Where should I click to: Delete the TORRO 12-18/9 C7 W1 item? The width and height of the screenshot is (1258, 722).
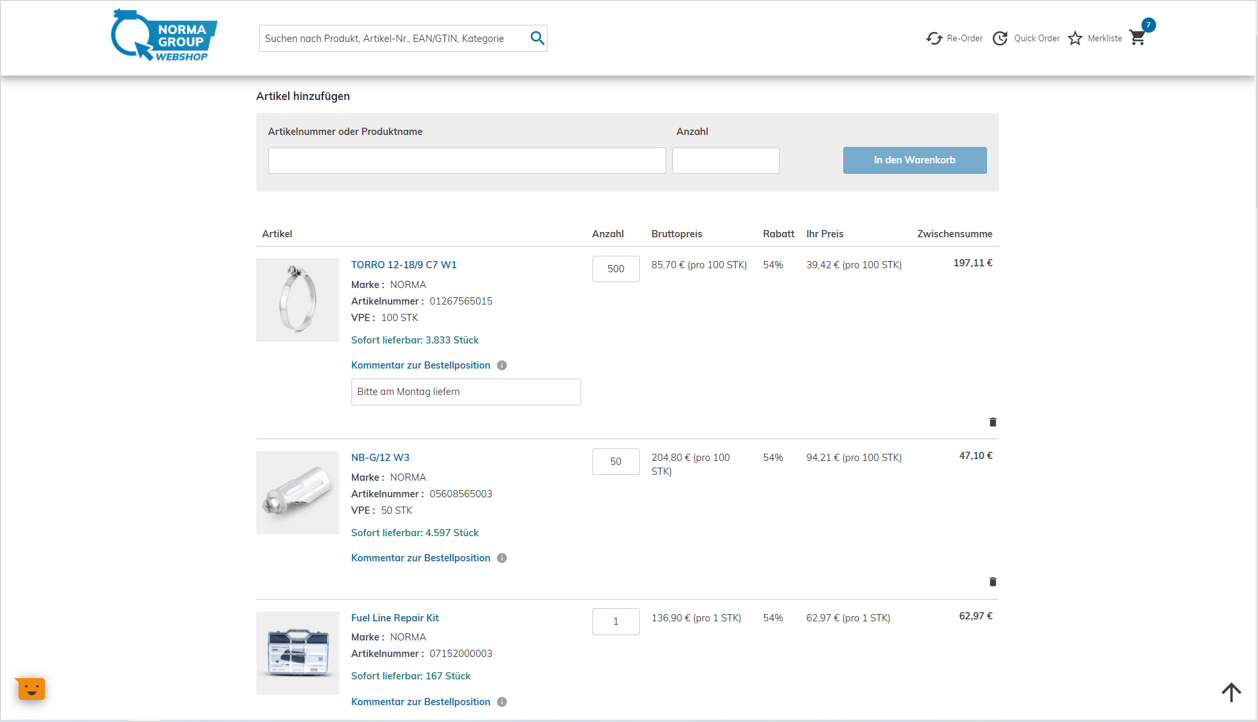click(x=993, y=422)
